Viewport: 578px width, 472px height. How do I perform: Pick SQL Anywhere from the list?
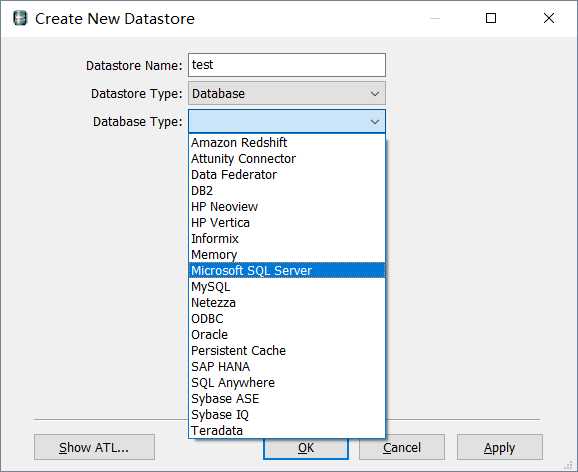click(x=287, y=383)
